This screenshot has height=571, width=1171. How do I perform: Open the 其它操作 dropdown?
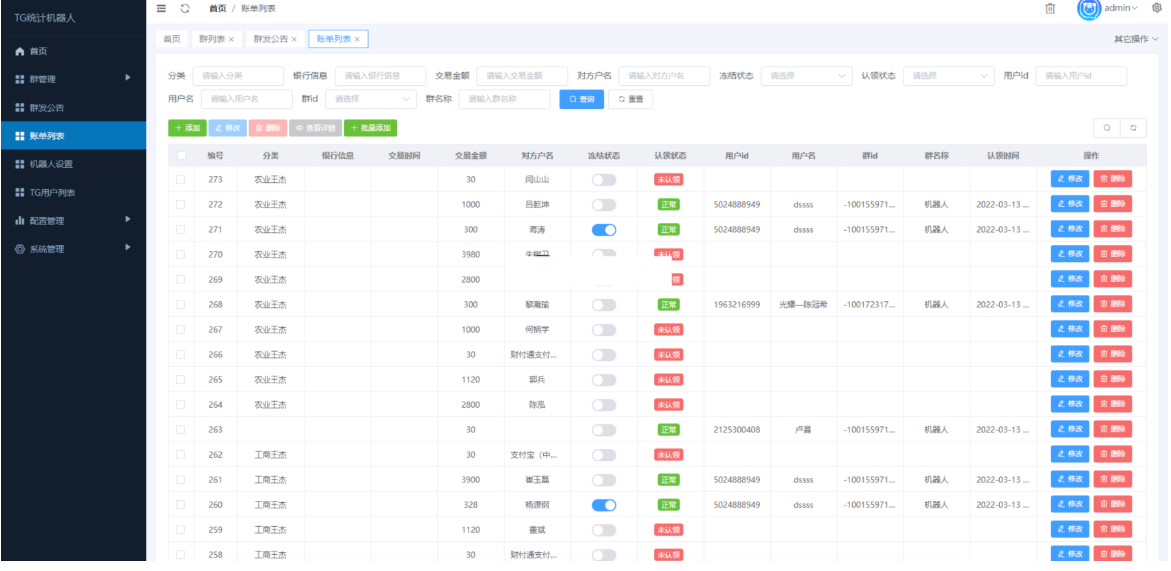pos(1136,39)
